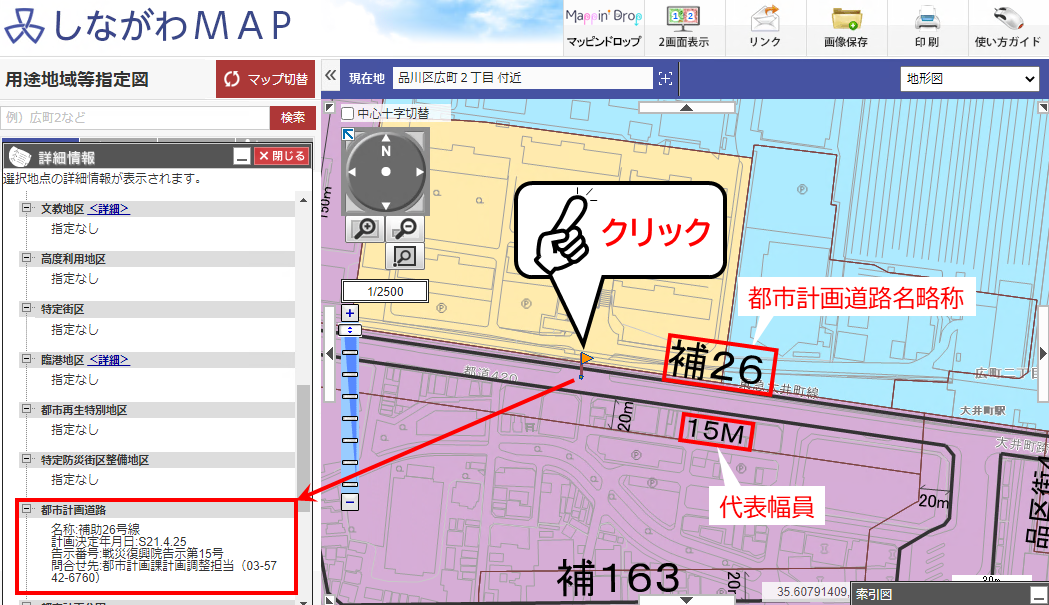Print the map using 印刷
This screenshot has width=1049, height=605.
click(926, 28)
